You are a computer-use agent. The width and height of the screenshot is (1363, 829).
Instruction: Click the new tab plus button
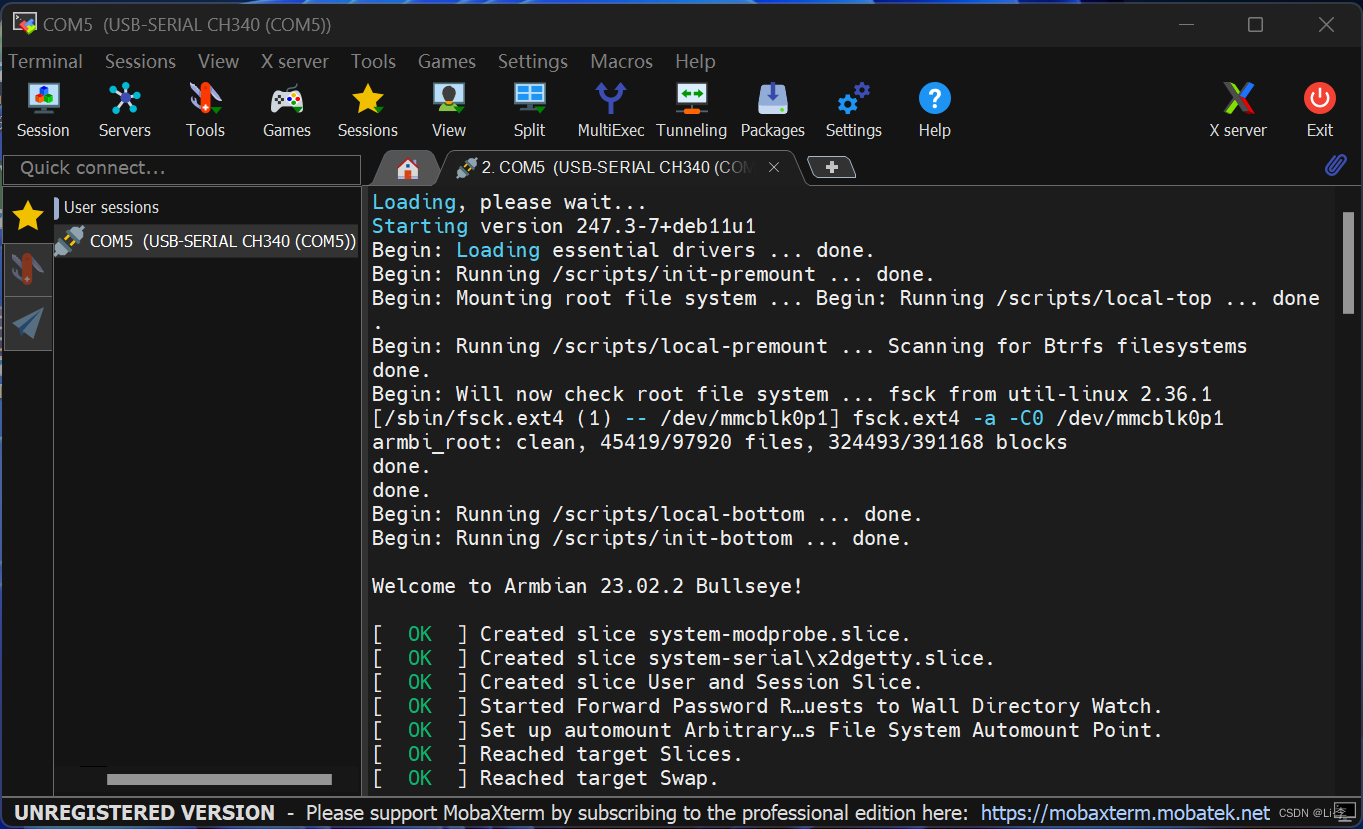click(x=831, y=168)
